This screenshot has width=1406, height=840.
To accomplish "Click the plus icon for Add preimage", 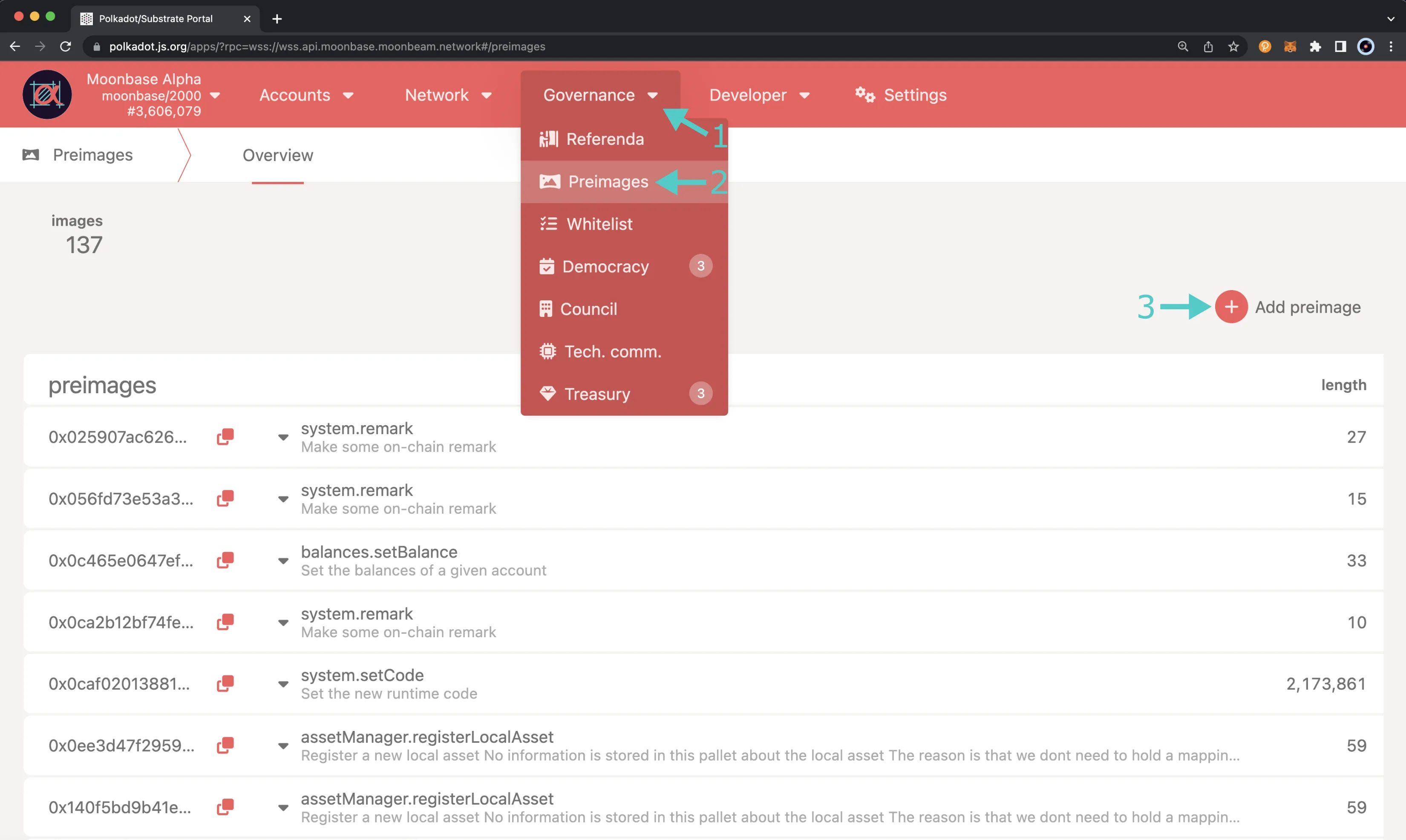I will click(x=1231, y=307).
